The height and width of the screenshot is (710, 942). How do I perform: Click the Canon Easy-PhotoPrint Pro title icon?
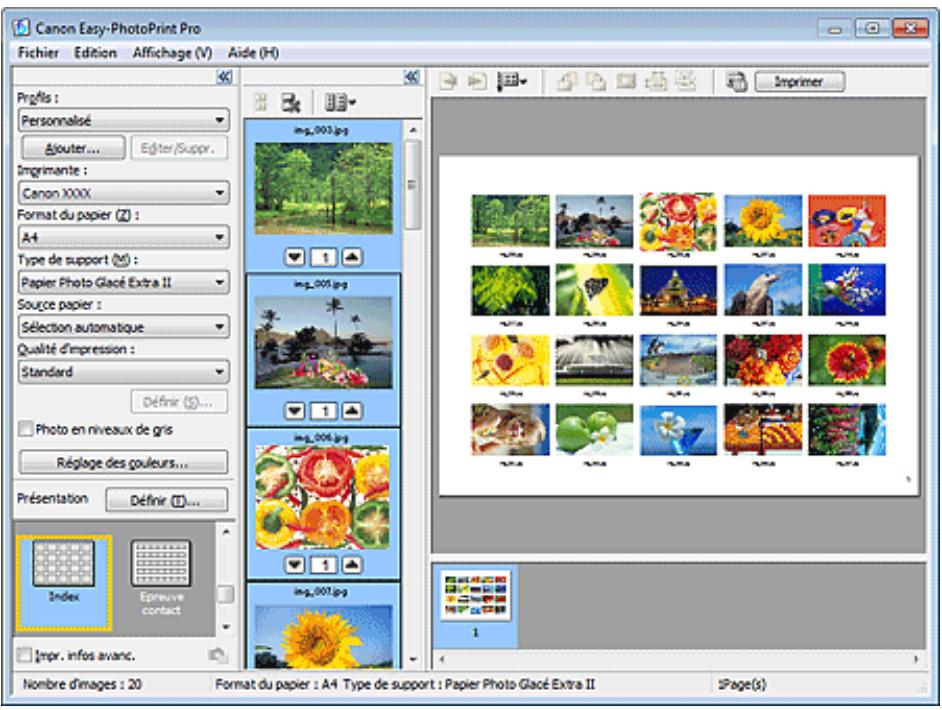click(x=22, y=28)
